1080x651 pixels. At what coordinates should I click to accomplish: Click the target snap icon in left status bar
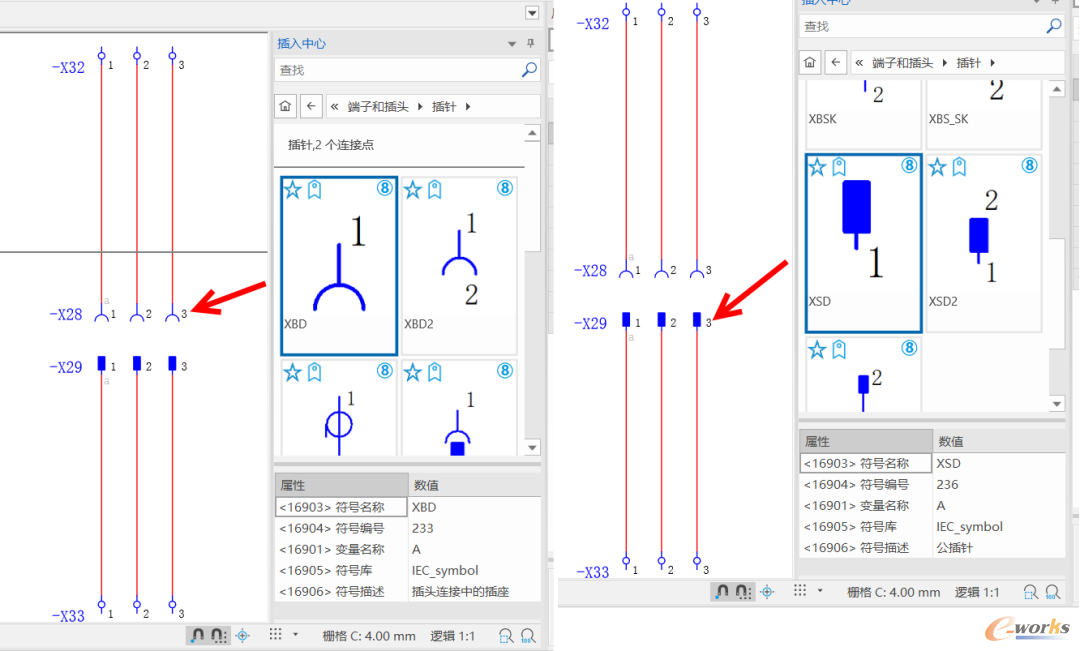coord(242,635)
